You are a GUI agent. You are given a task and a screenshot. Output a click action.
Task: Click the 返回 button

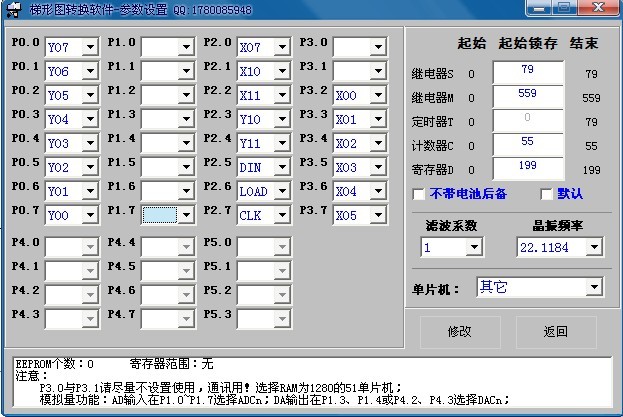556,332
